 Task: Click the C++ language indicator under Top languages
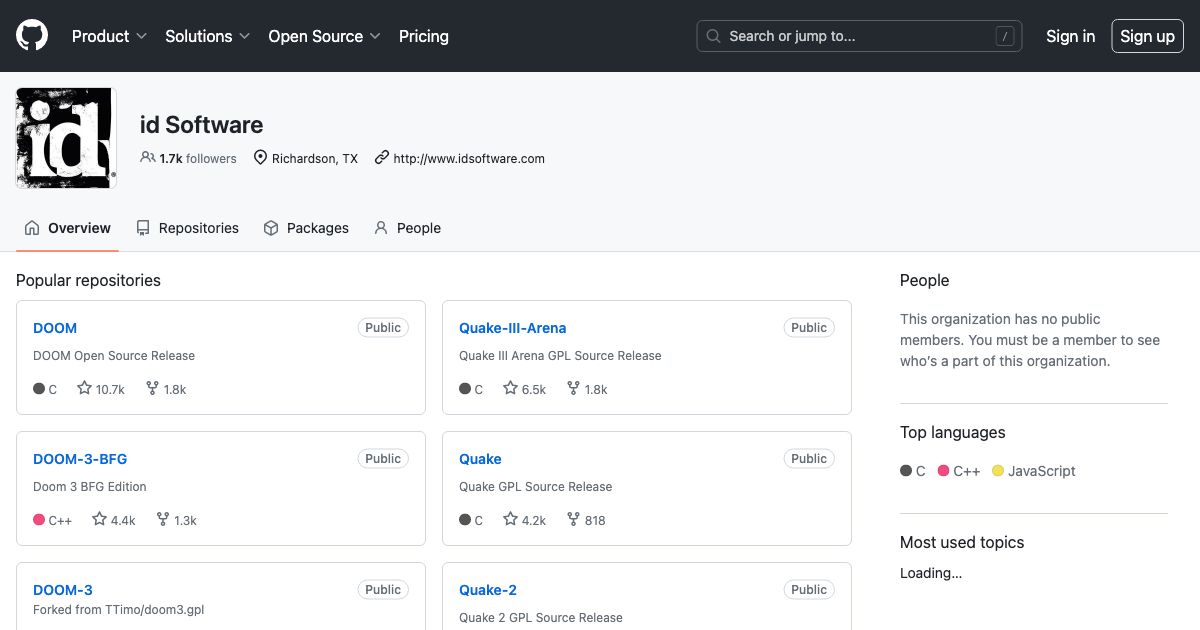[x=942, y=470]
